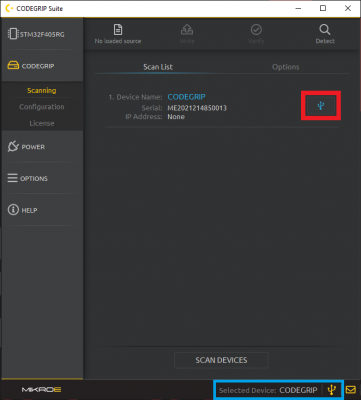Click the OPTIONS hamburger icon
The height and width of the screenshot is (400, 361).
[12, 178]
